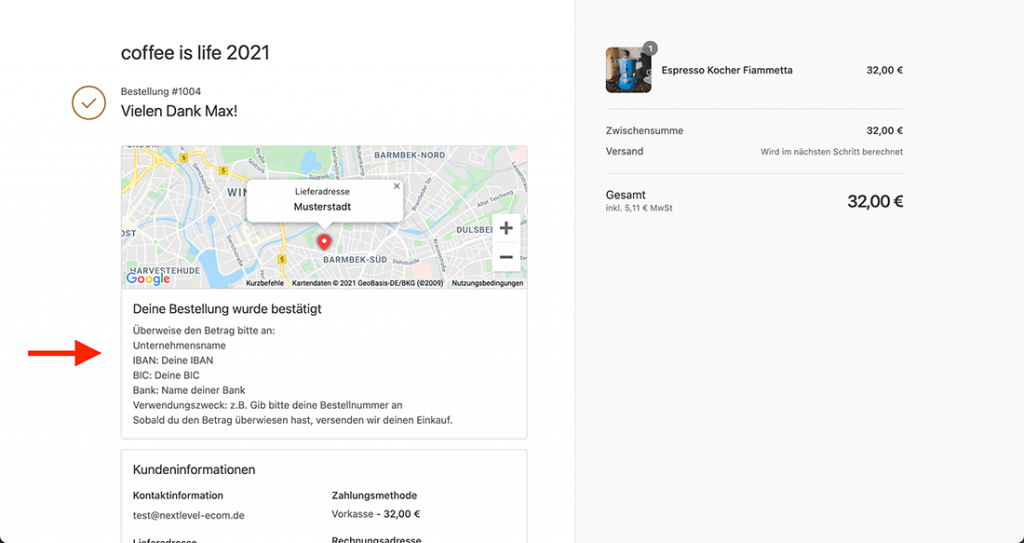Select 'Wird im nächsten Schritt berechnet' text
Viewport: 1024px width, 543px height.
tap(831, 152)
